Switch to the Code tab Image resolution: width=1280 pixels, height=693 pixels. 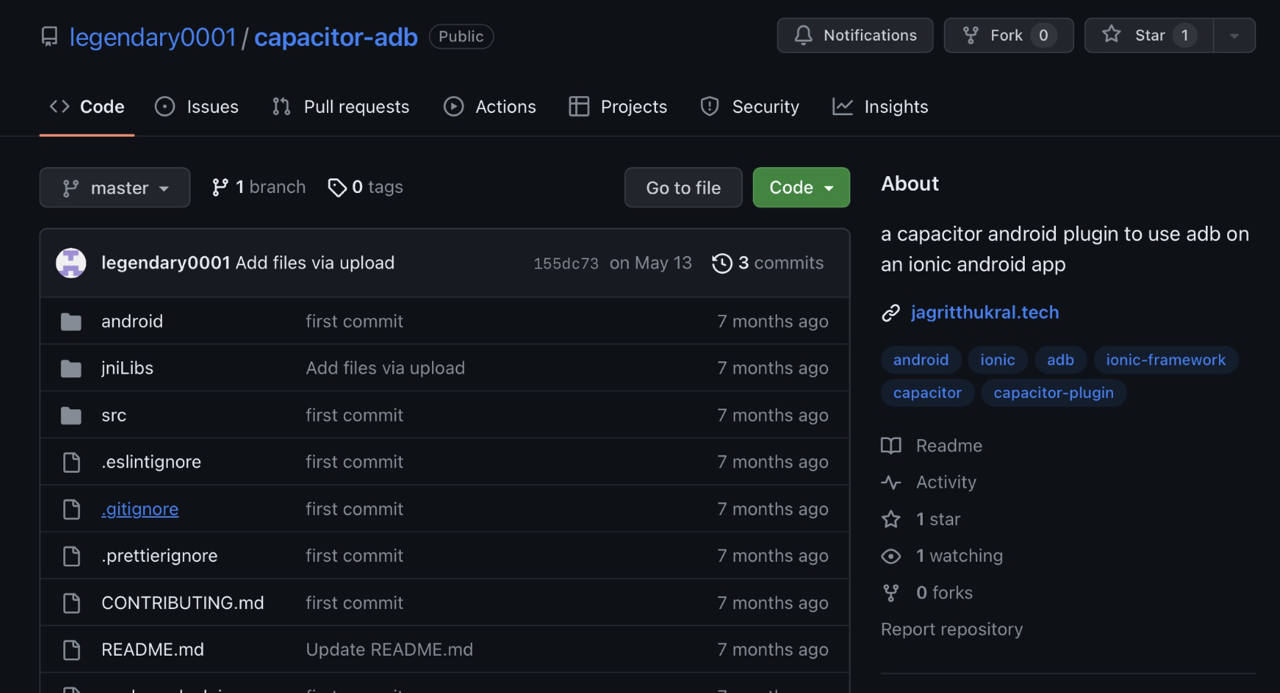[x=87, y=107]
